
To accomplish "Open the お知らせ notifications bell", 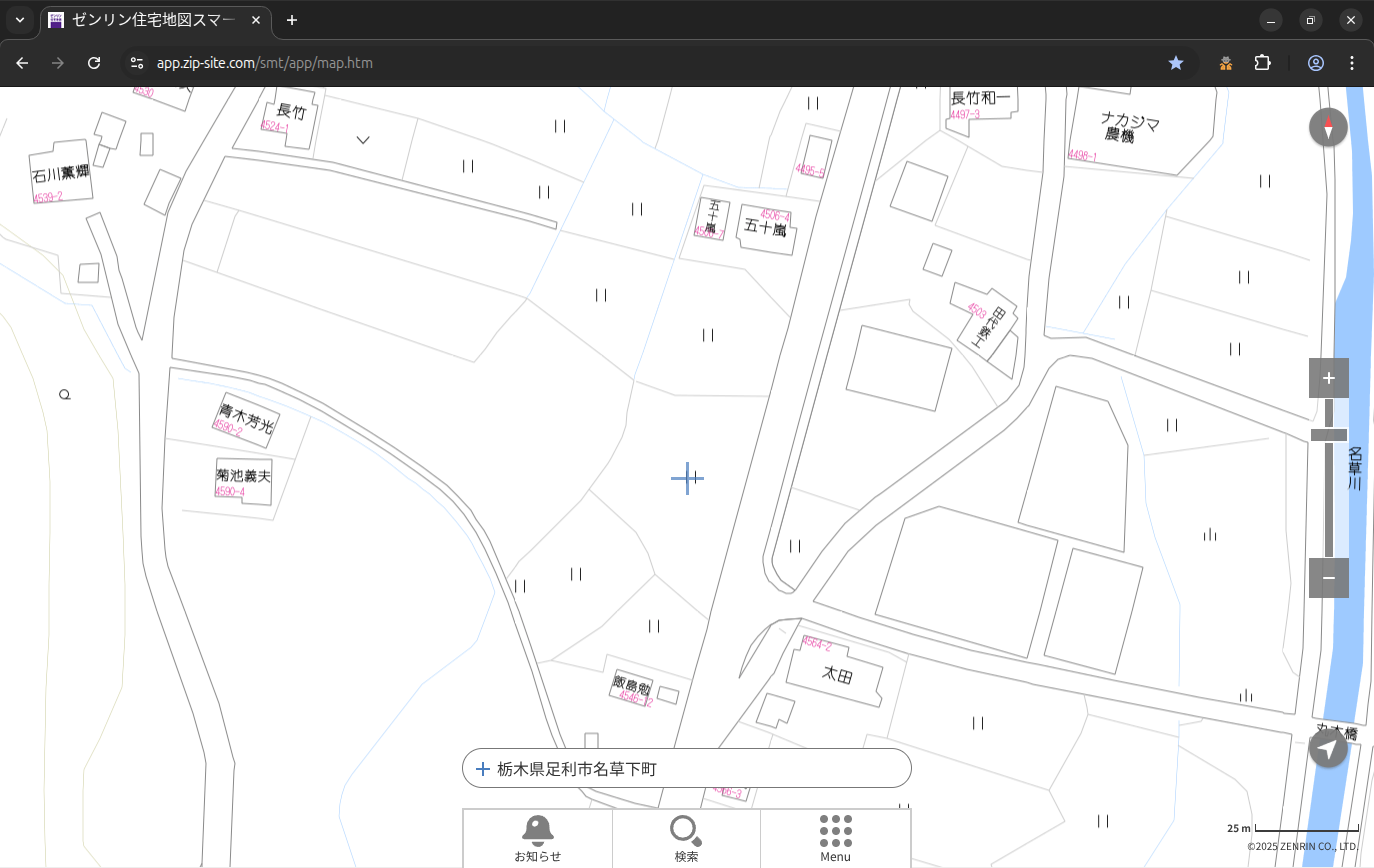I will (x=537, y=838).
